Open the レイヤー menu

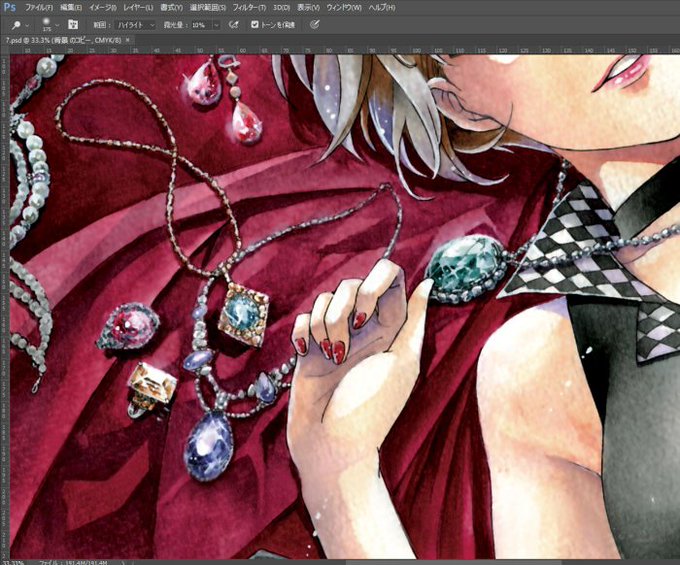point(138,8)
